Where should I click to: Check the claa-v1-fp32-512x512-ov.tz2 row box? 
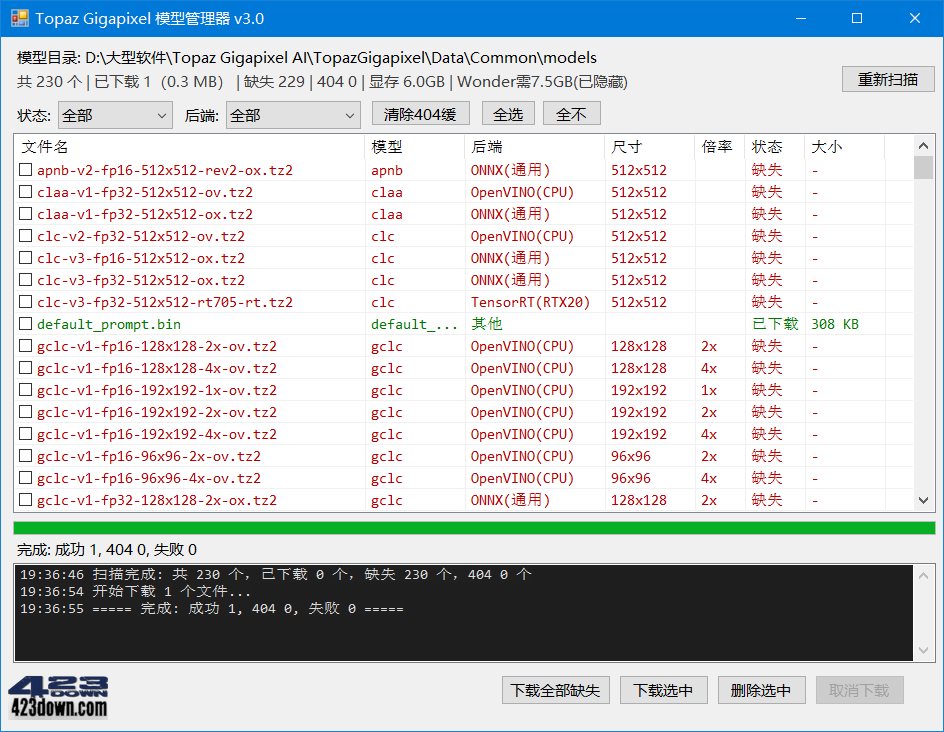[25, 192]
